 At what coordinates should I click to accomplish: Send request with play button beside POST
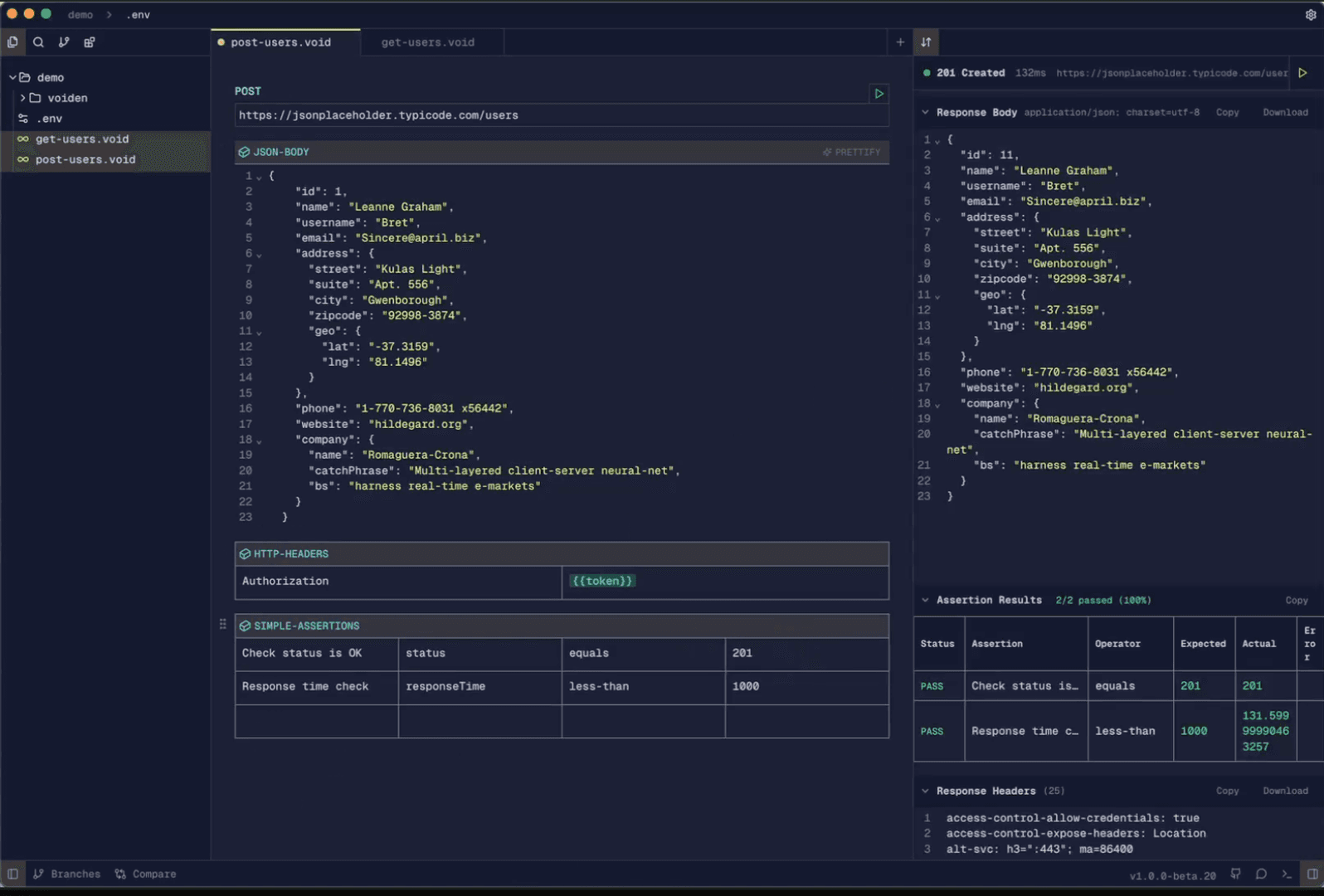[879, 94]
